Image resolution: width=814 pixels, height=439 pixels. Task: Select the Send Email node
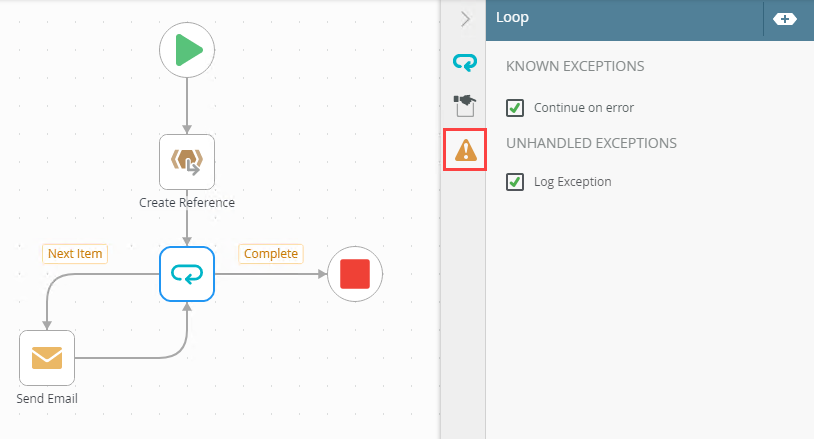coord(47,358)
